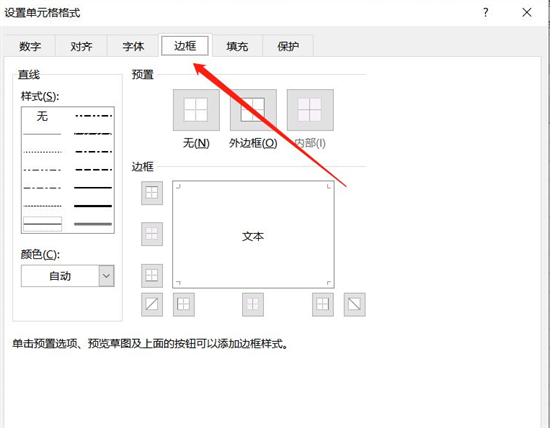Click the 内部(I) inside border preset
550x428 pixels.
pos(310,110)
